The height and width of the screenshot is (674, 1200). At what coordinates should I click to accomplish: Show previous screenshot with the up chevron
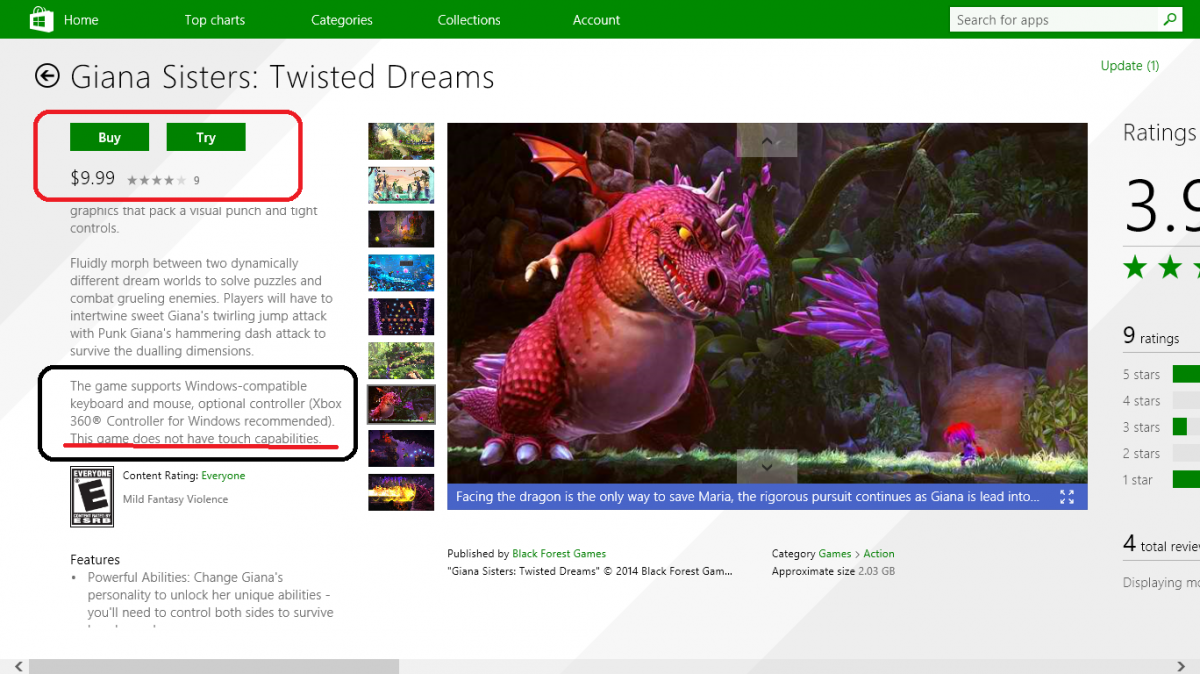point(767,140)
